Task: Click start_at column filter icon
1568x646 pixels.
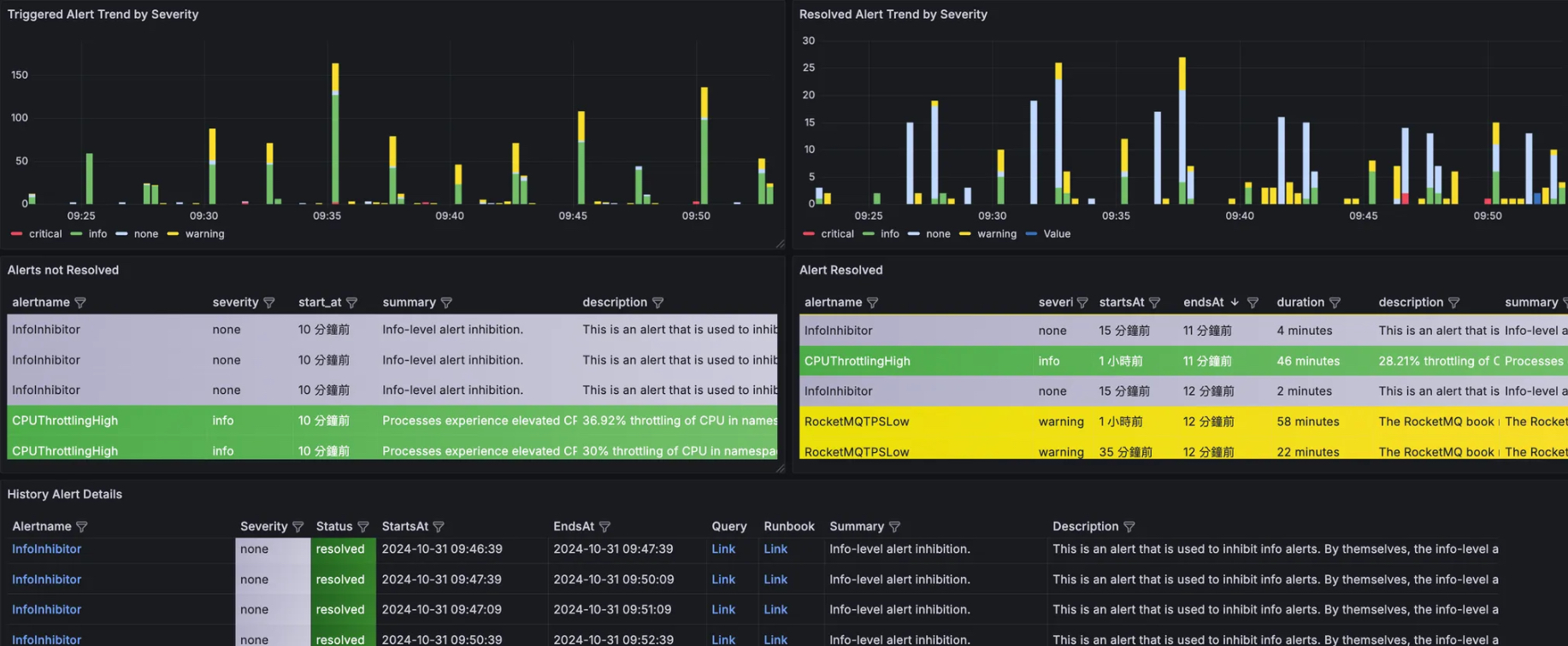Action: [x=351, y=302]
